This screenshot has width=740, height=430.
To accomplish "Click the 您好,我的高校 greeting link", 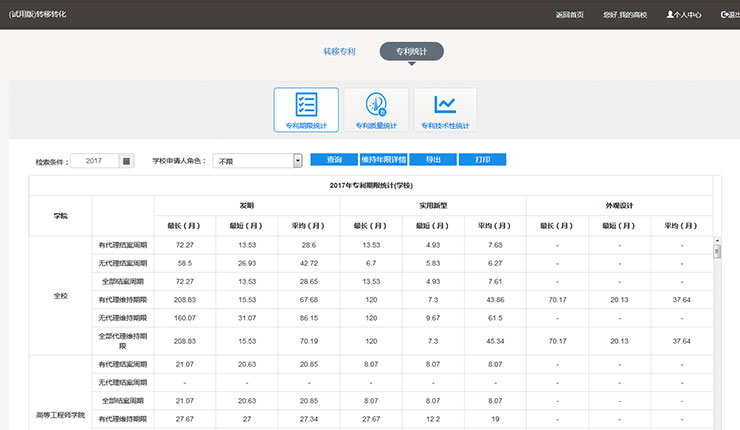I will click(x=625, y=15).
